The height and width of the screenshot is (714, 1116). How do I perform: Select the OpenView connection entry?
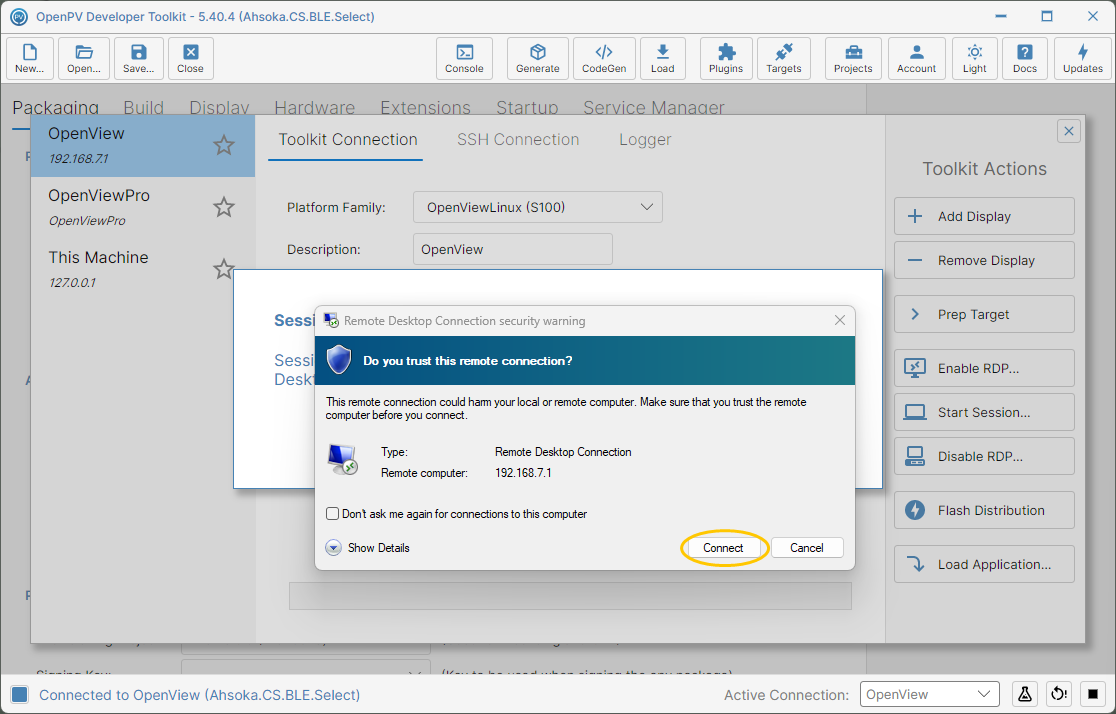coord(142,145)
